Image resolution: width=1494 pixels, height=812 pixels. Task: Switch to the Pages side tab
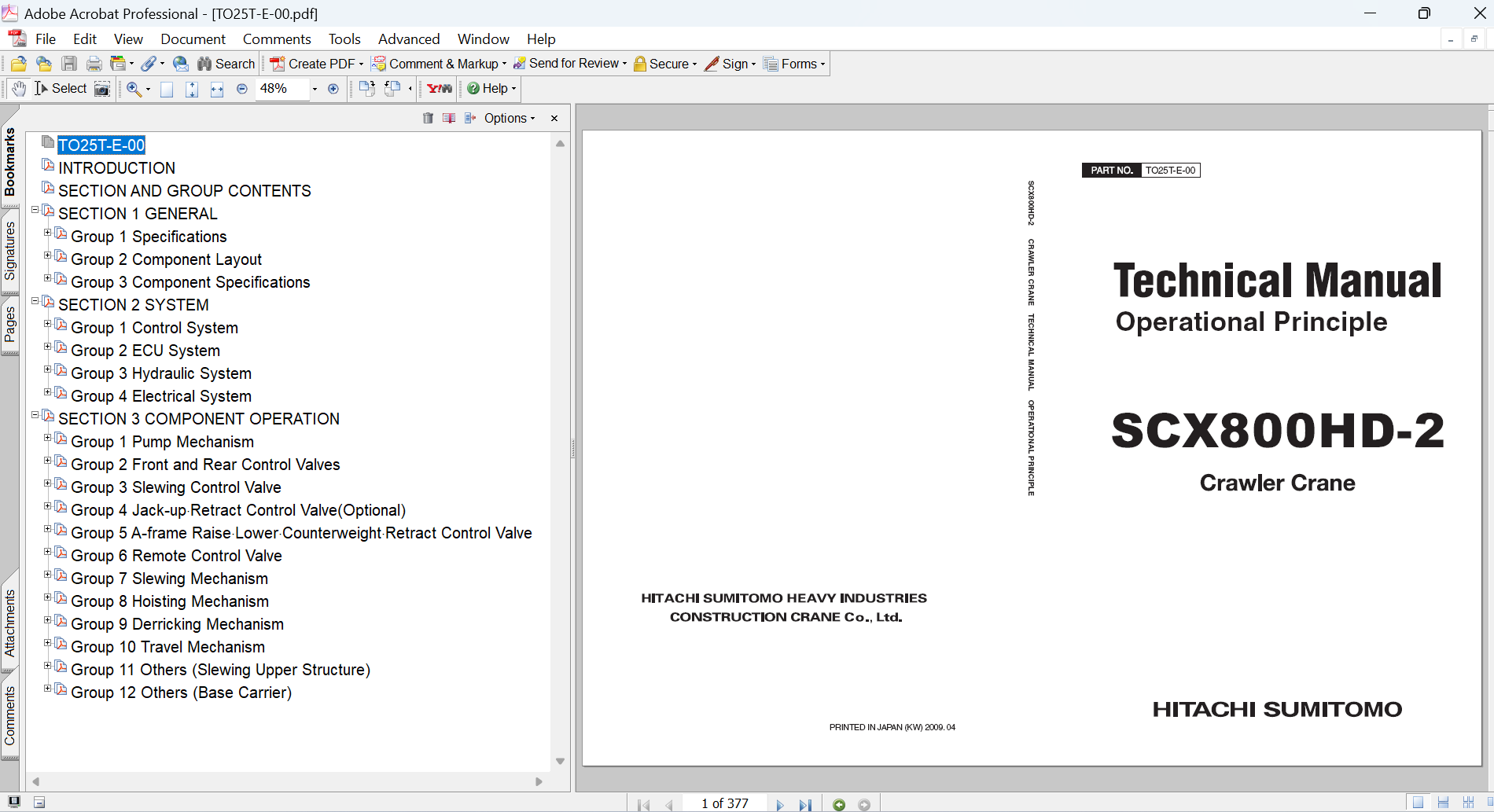9,324
